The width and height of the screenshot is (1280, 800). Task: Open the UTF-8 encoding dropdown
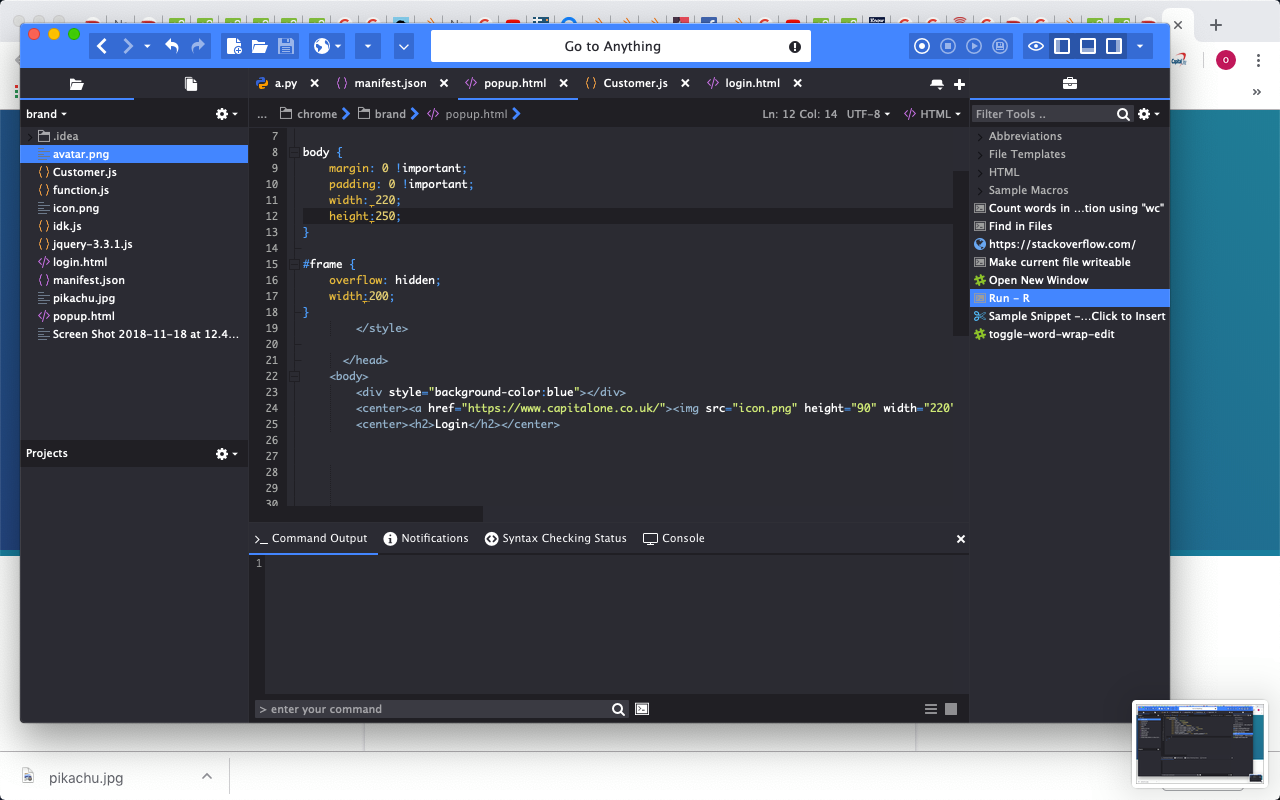pyautogui.click(x=868, y=114)
